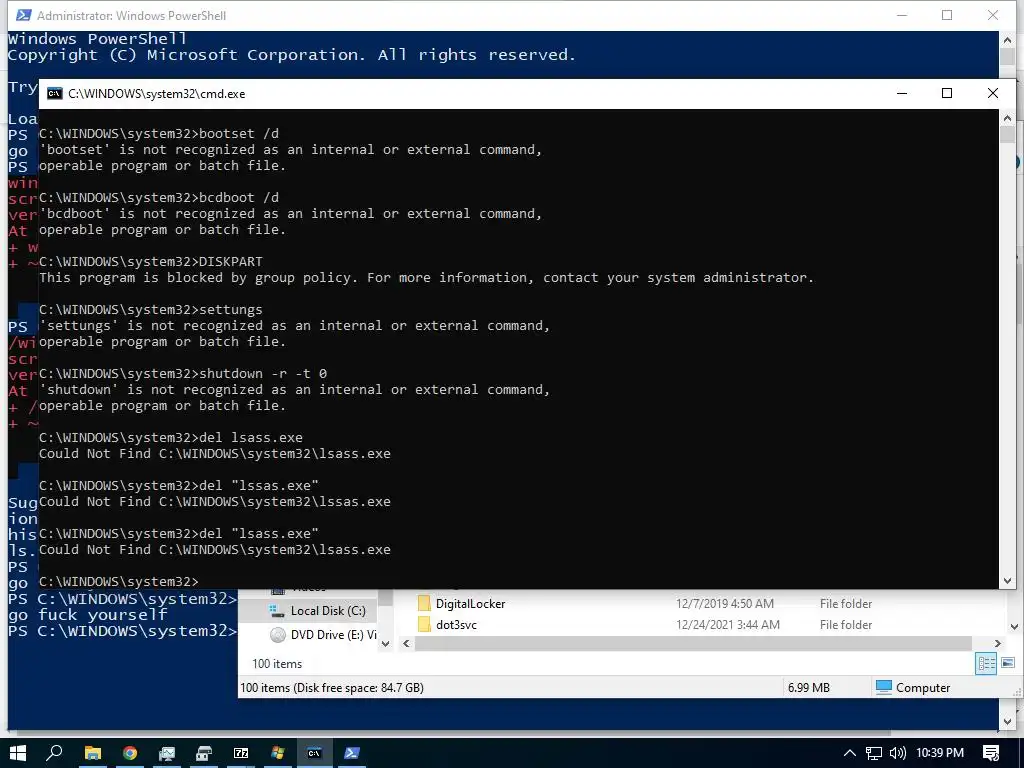This screenshot has width=1024, height=768.
Task: Show hidden system tray icons
Action: tap(850, 753)
